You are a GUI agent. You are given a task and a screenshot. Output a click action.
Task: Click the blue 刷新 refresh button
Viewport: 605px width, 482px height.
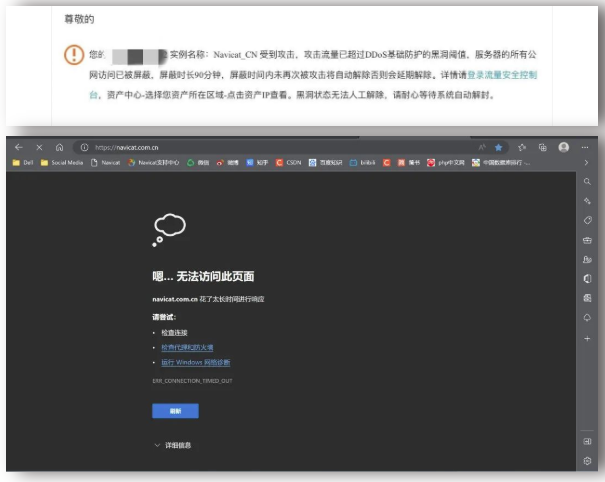click(175, 411)
